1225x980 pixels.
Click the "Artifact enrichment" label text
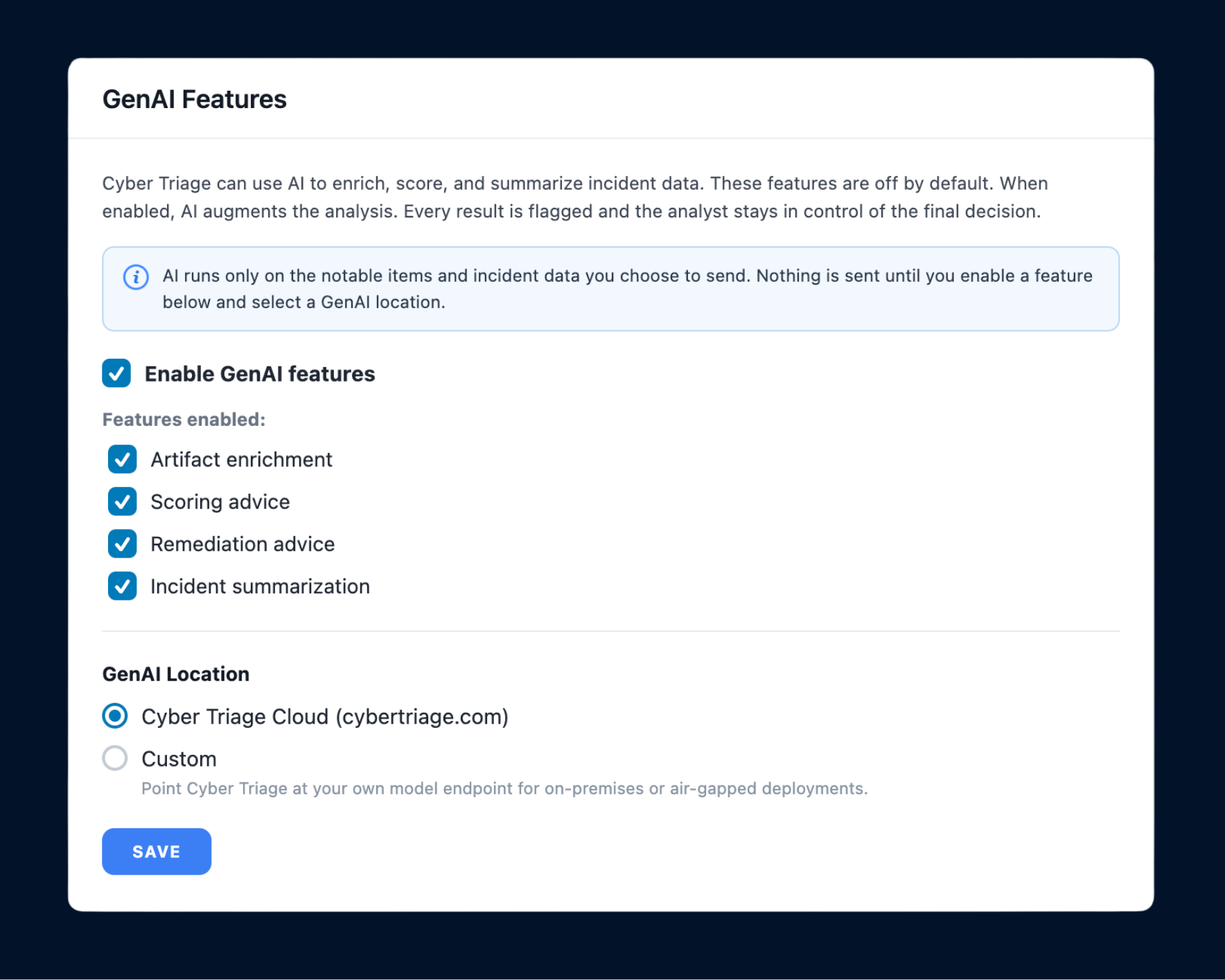[x=241, y=460]
